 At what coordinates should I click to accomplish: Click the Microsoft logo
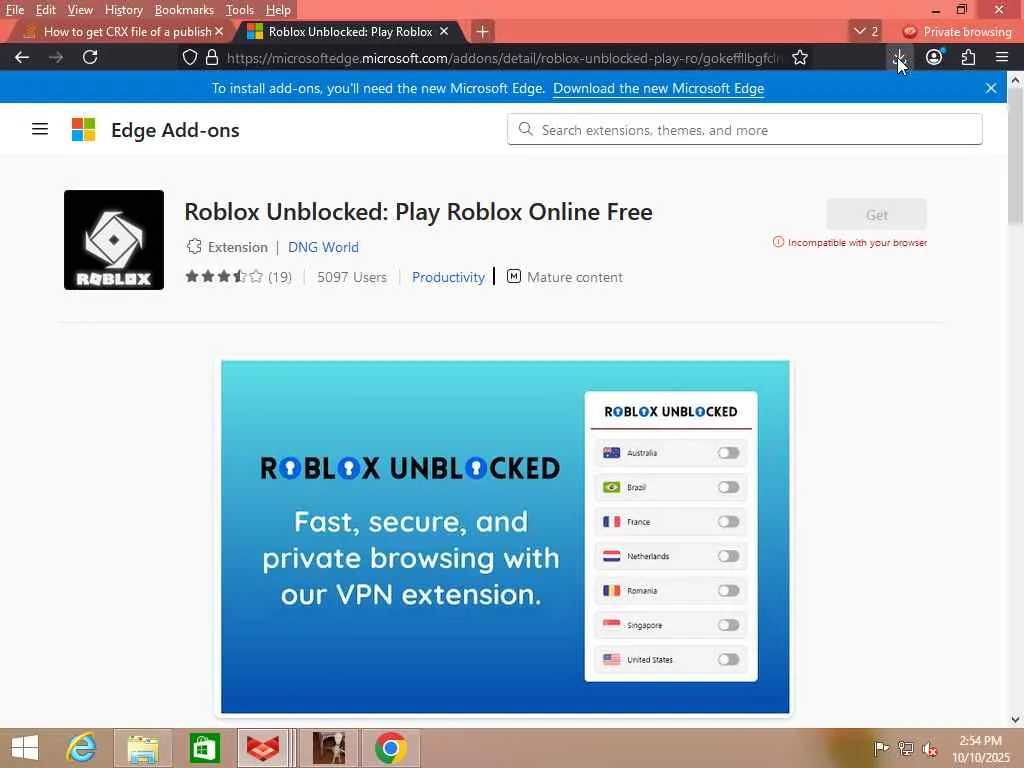coord(84,129)
